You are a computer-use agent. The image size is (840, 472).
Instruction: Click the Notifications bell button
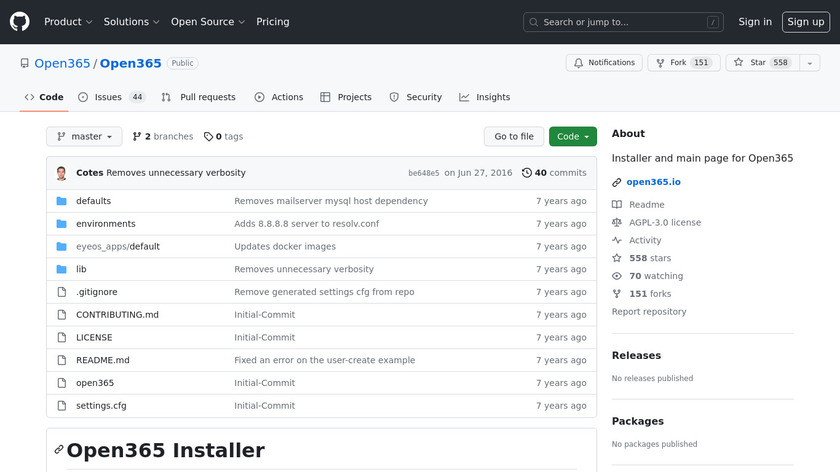pos(604,63)
